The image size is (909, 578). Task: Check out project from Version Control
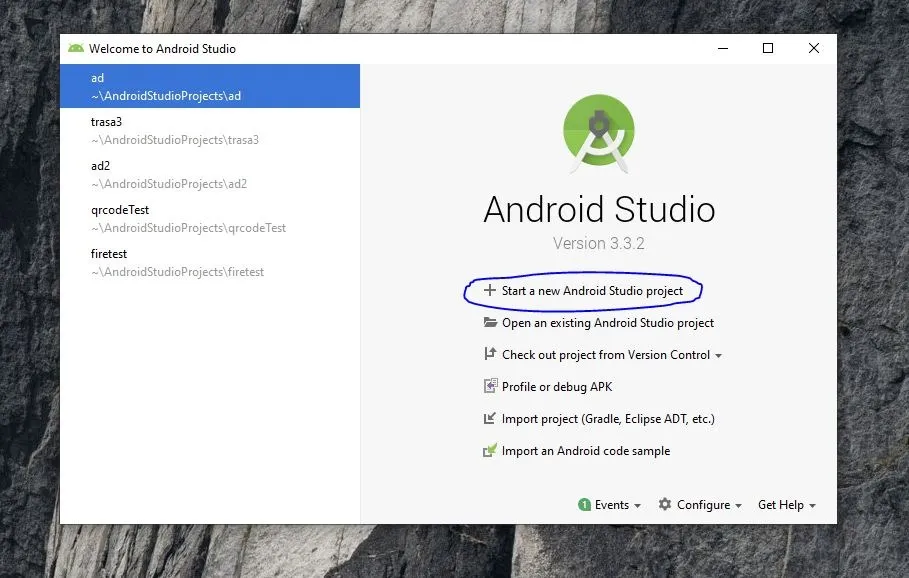click(606, 355)
